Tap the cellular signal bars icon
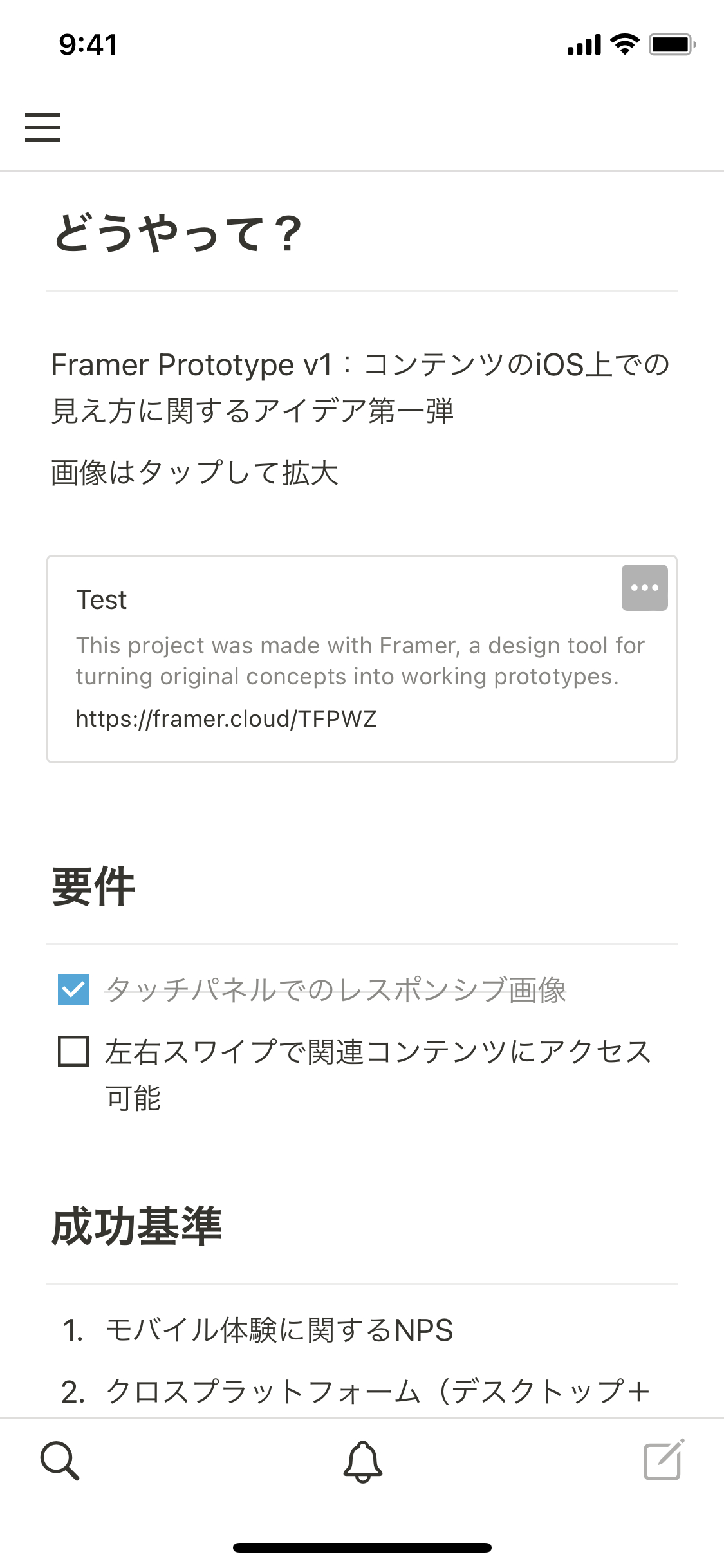This screenshot has width=724, height=1568. point(584,45)
